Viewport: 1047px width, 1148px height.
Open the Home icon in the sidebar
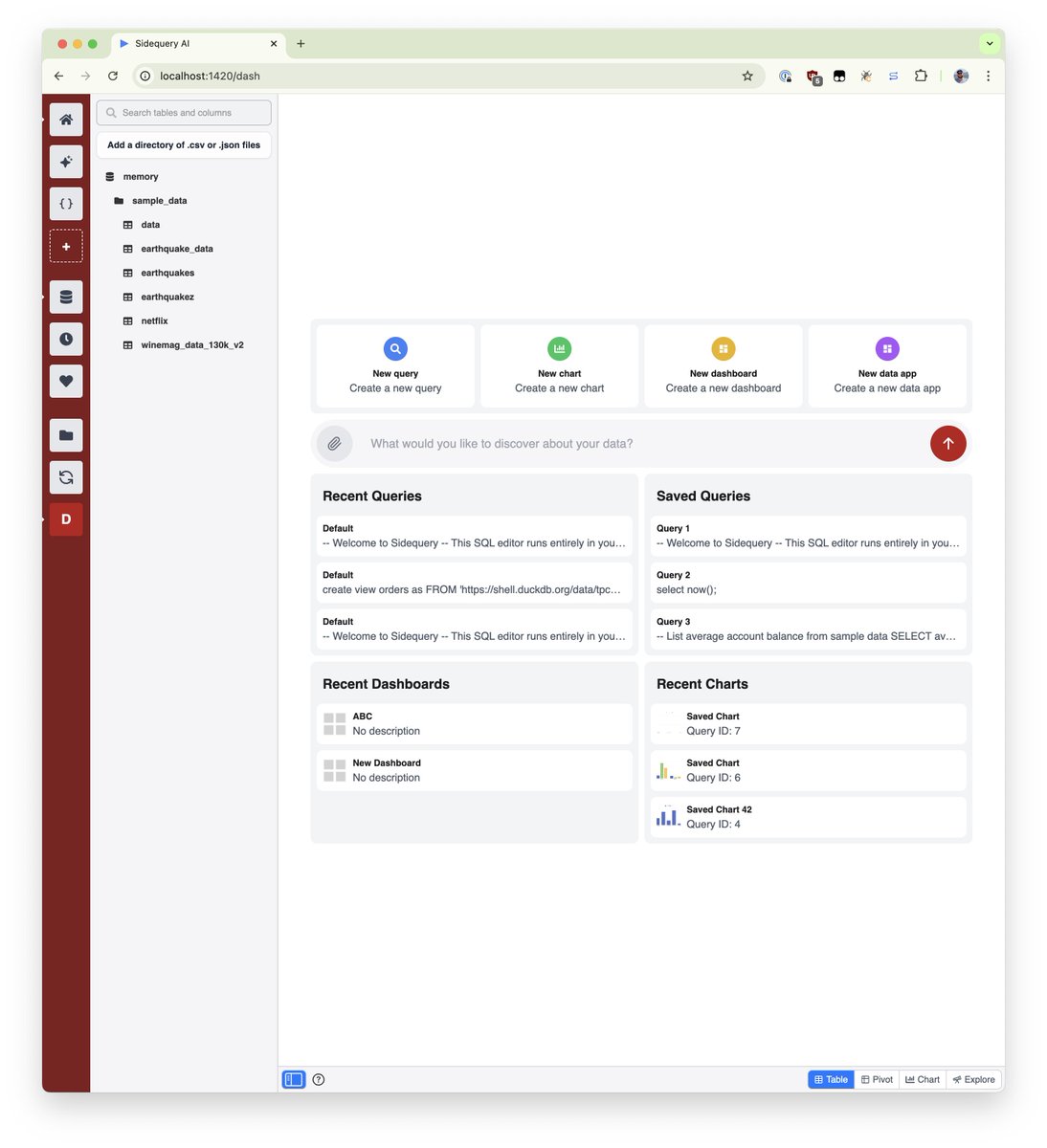(x=66, y=119)
